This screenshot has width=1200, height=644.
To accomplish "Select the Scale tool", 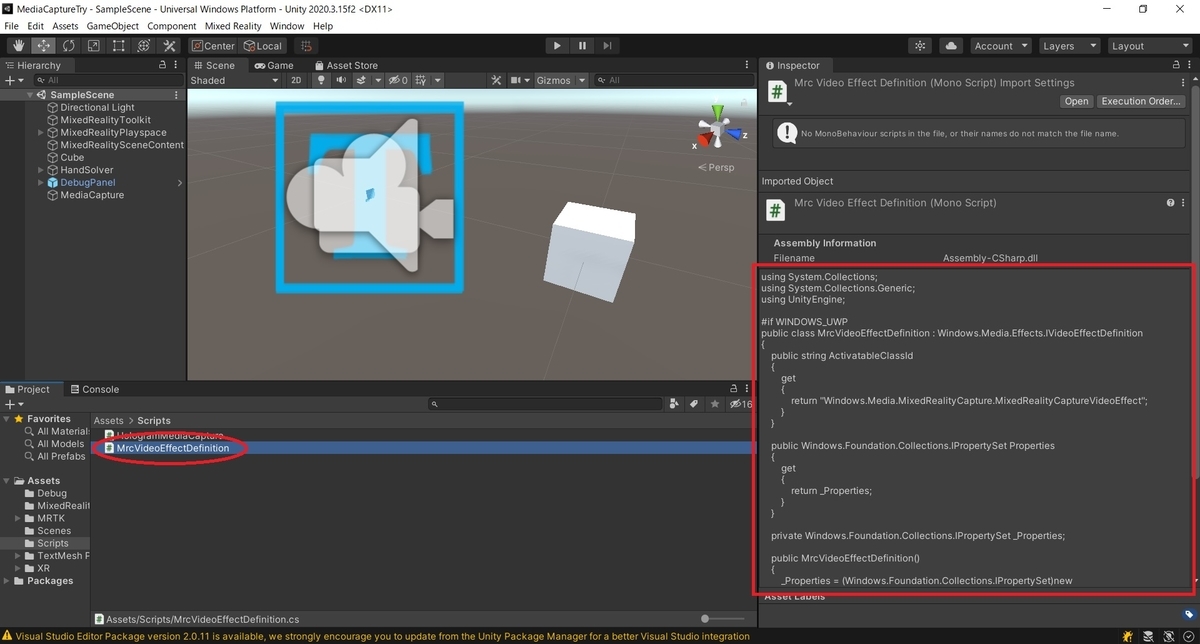I will tap(94, 46).
